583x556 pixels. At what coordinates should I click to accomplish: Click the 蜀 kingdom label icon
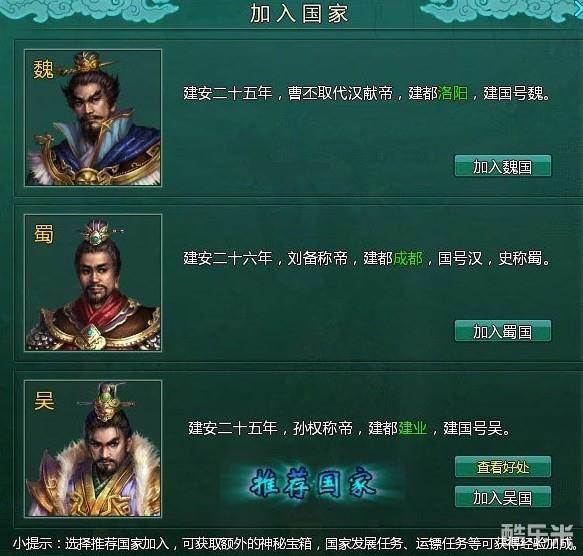(44, 234)
